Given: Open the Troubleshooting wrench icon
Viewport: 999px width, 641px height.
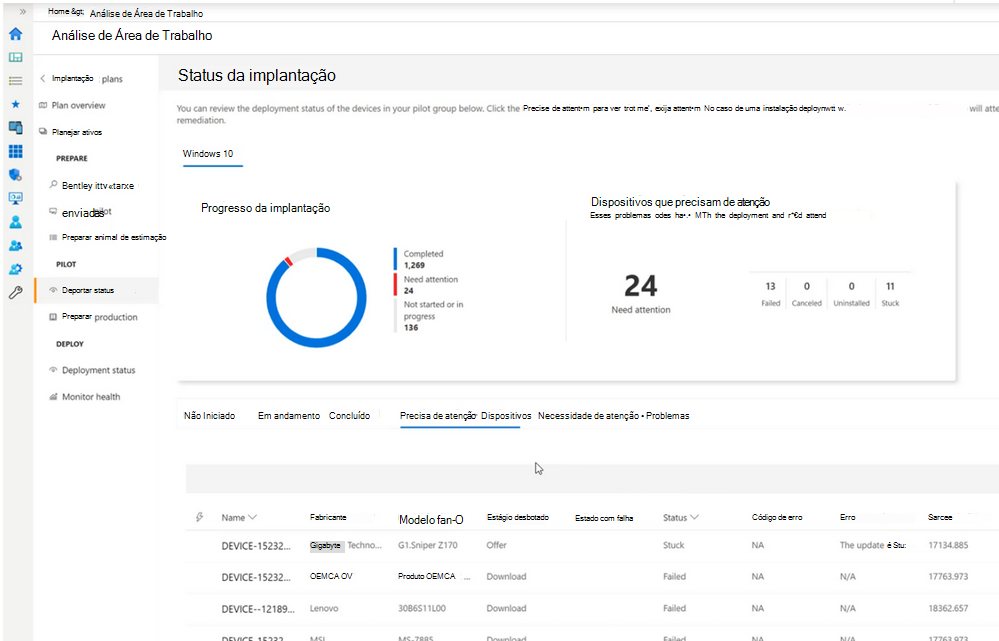Looking at the screenshot, I should [x=16, y=292].
